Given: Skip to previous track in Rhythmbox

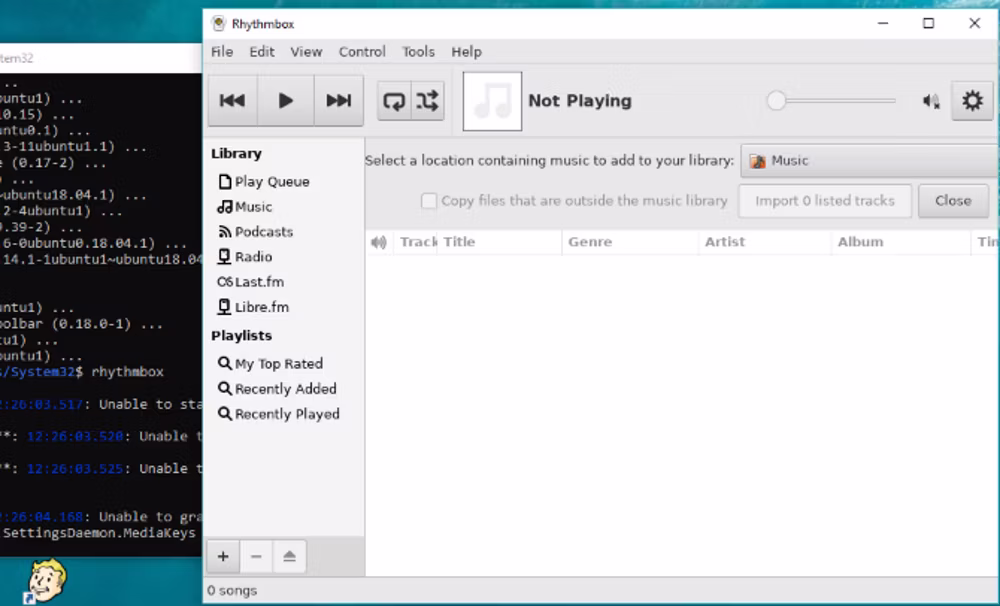Looking at the screenshot, I should coord(232,100).
